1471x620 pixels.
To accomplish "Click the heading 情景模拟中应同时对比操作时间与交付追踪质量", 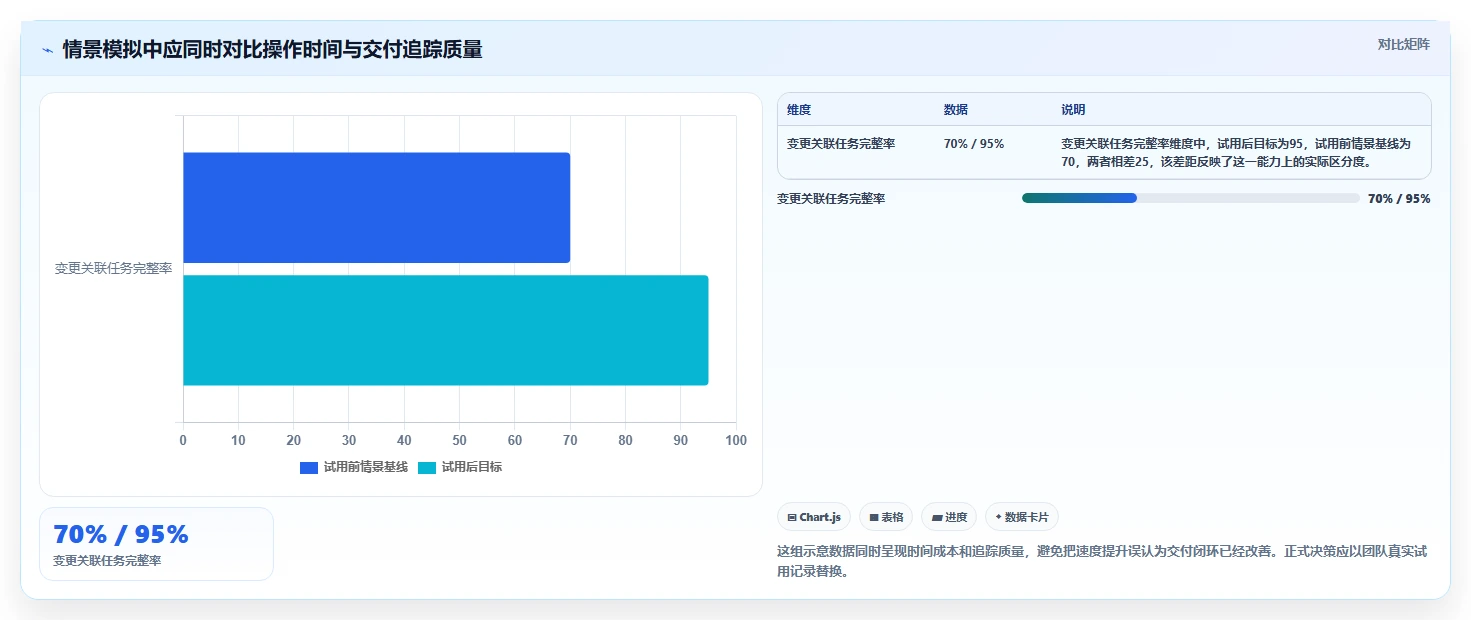I will pos(272,50).
